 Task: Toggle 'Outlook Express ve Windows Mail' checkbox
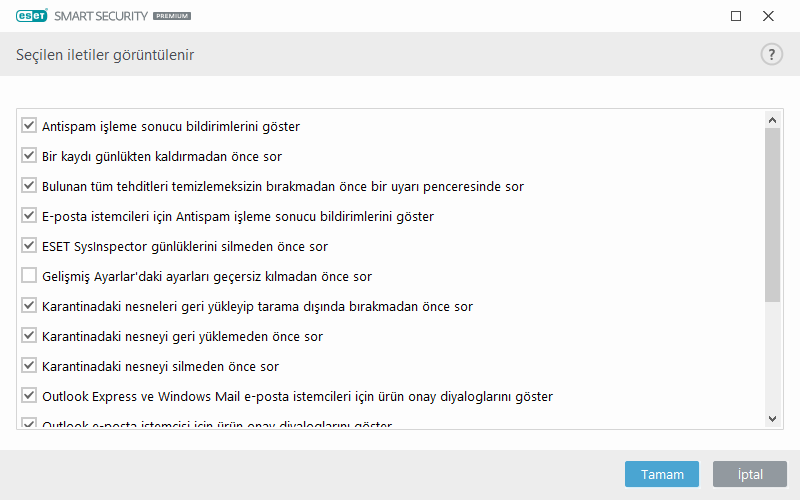[x=29, y=396]
